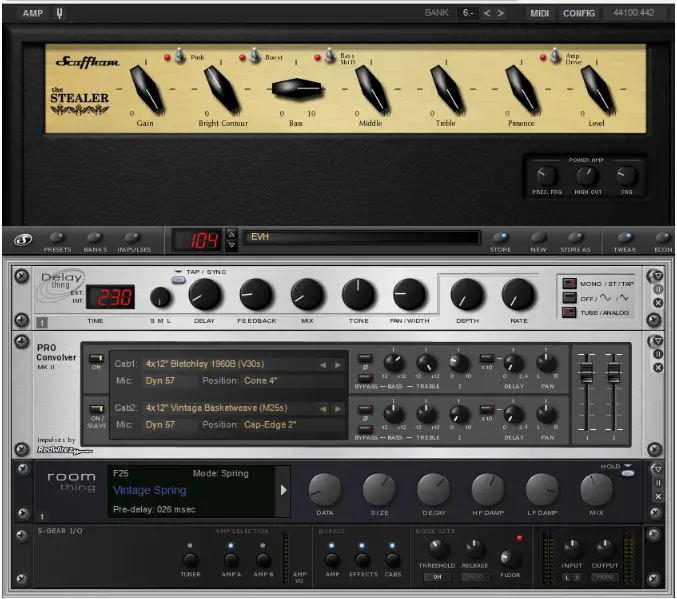The width and height of the screenshot is (677, 599).
Task: Click the Middle knob on the amp
Action: pos(372,89)
